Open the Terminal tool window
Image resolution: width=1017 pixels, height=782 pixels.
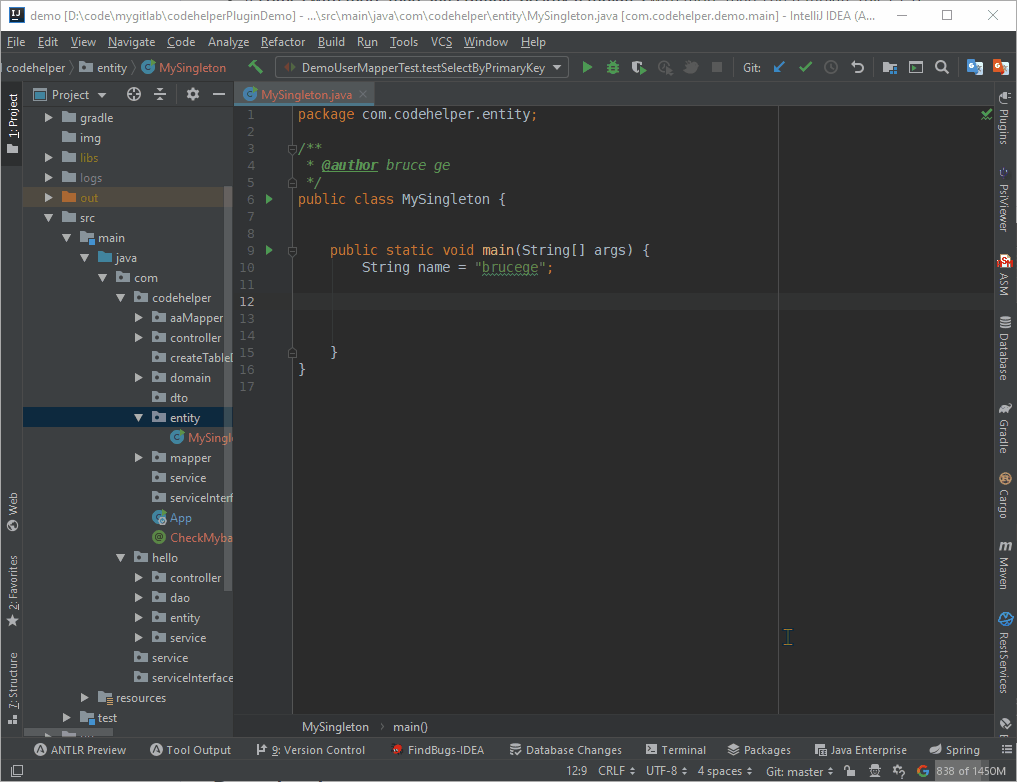(x=676, y=750)
